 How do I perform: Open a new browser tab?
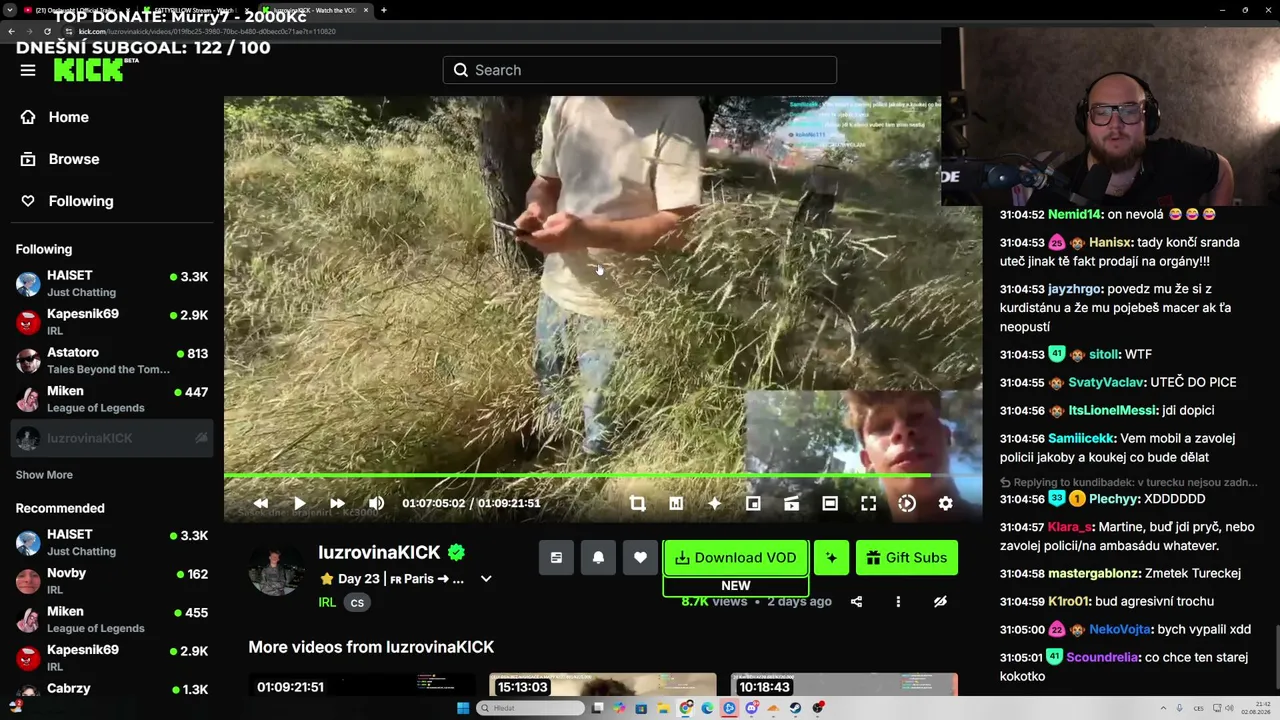pyautogui.click(x=384, y=10)
